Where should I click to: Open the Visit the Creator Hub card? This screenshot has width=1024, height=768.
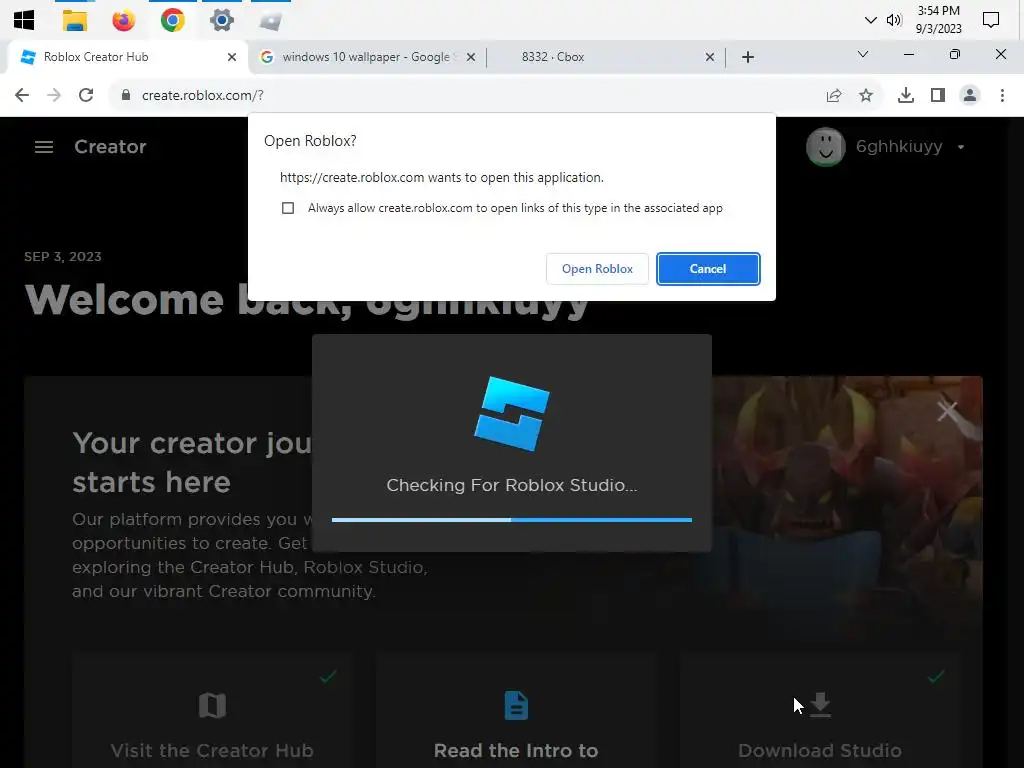click(x=212, y=711)
